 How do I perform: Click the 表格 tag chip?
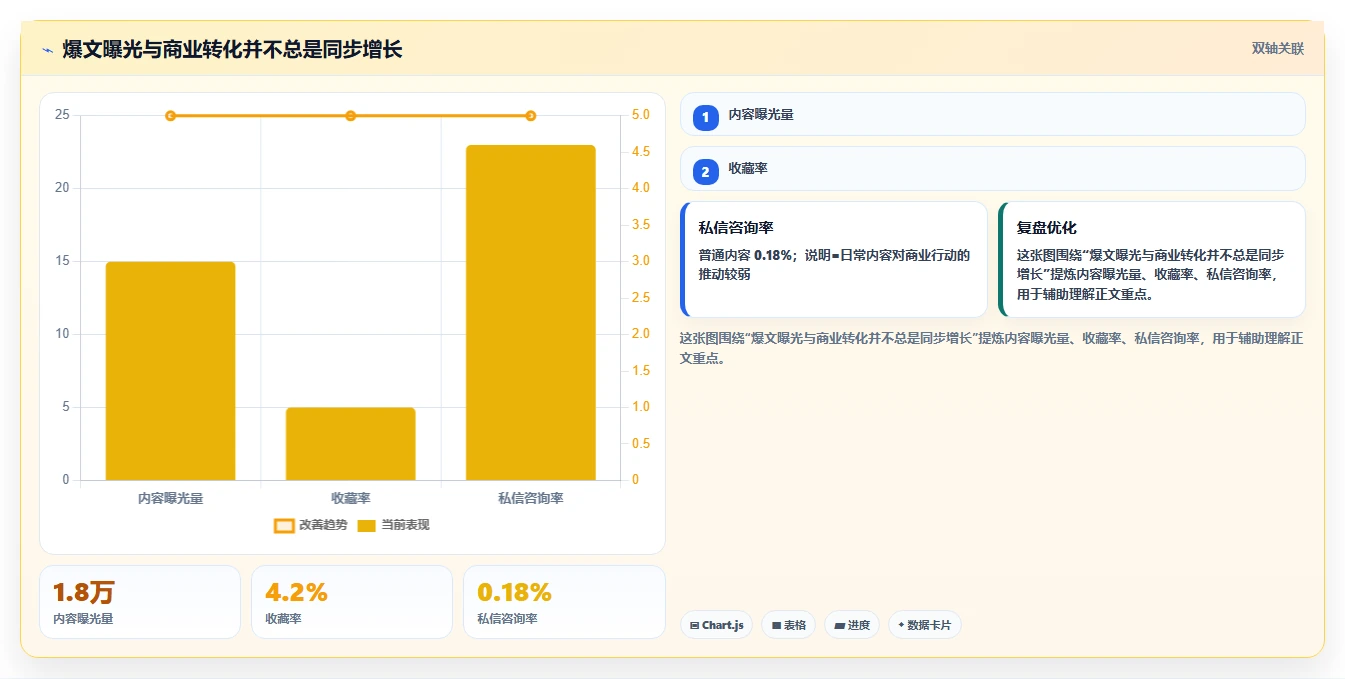[789, 625]
